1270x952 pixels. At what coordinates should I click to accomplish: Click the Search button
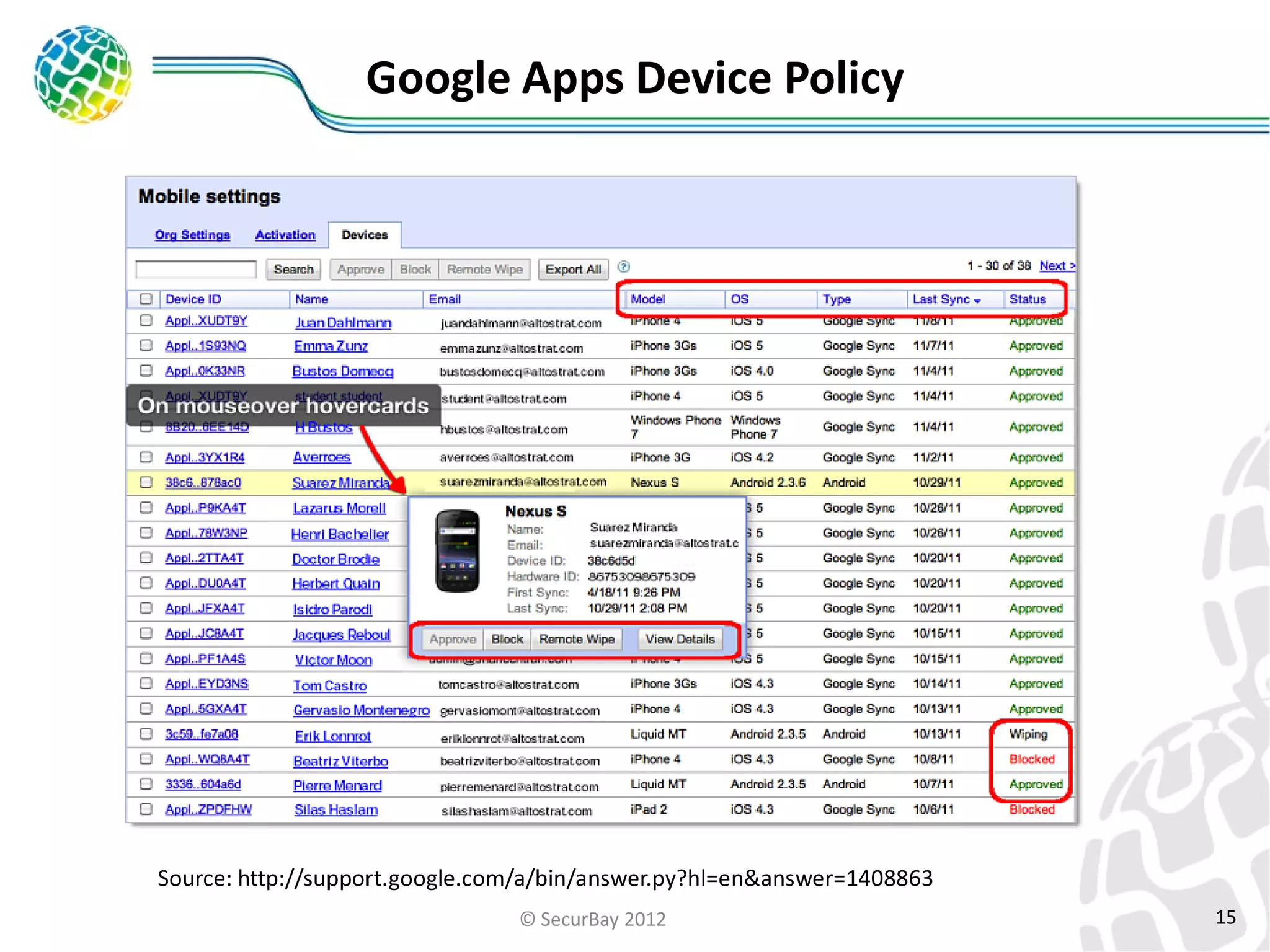tap(293, 270)
